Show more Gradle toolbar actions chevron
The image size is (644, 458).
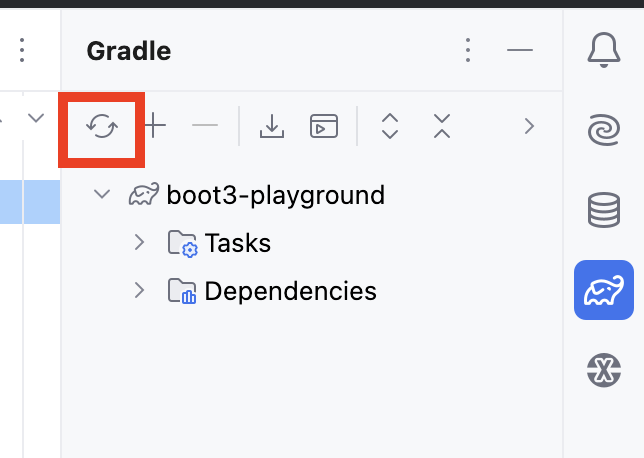click(x=529, y=126)
